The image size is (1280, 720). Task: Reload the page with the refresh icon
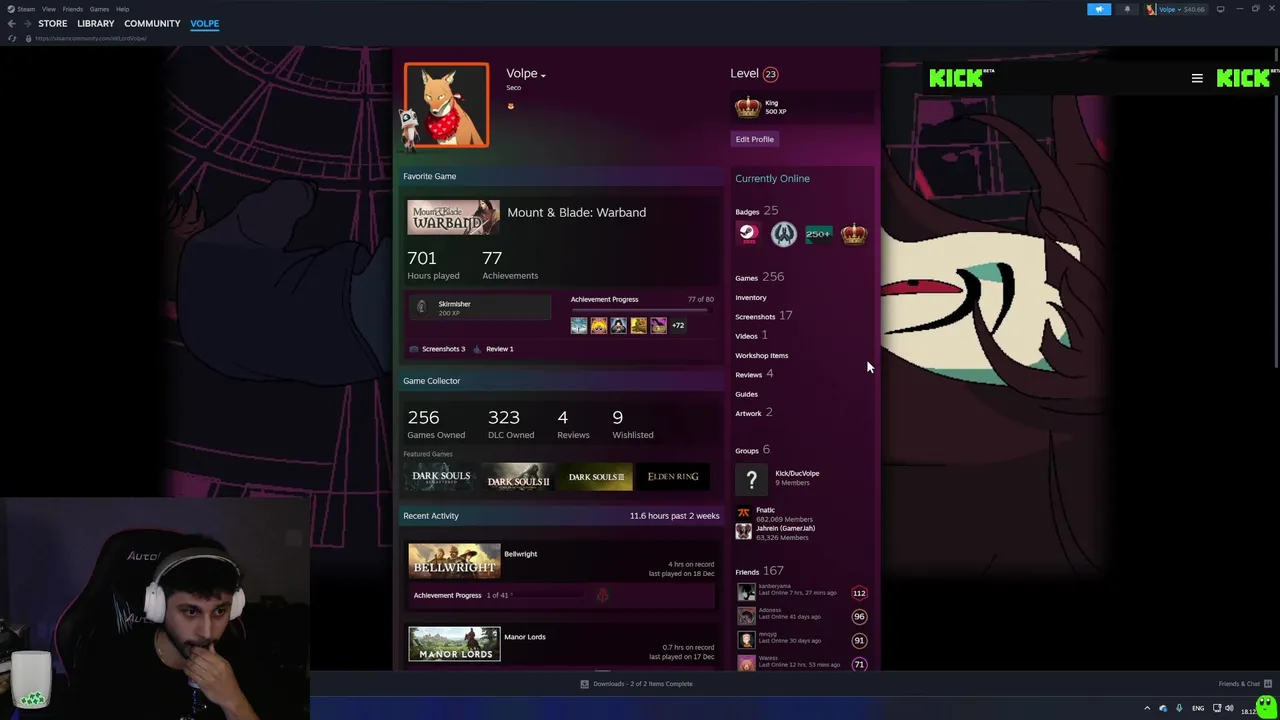(x=12, y=38)
